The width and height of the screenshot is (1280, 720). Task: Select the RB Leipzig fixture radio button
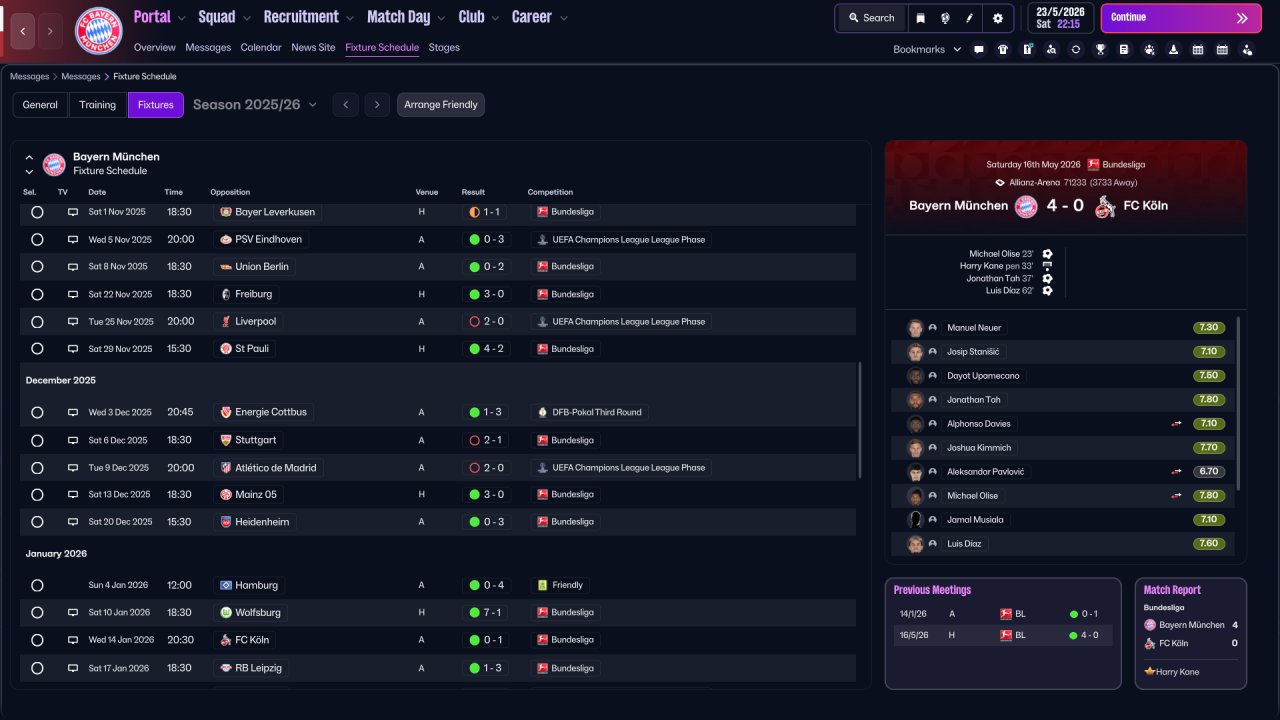point(37,668)
